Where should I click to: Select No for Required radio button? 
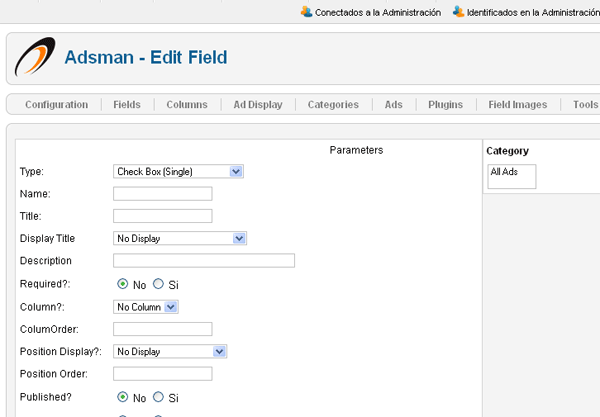click(x=122, y=284)
